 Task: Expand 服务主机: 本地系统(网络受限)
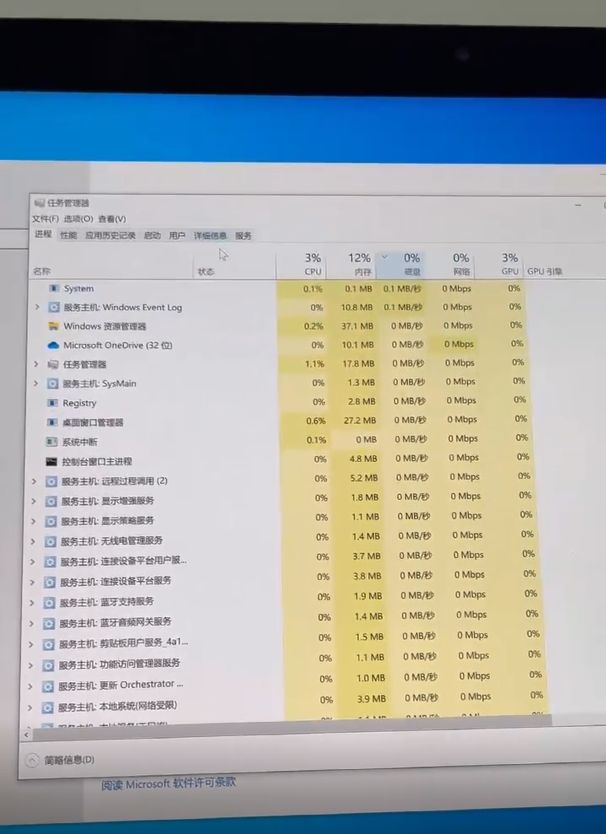click(30, 708)
